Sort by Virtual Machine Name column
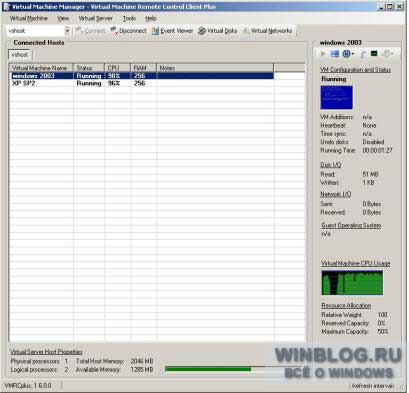 tap(41, 68)
